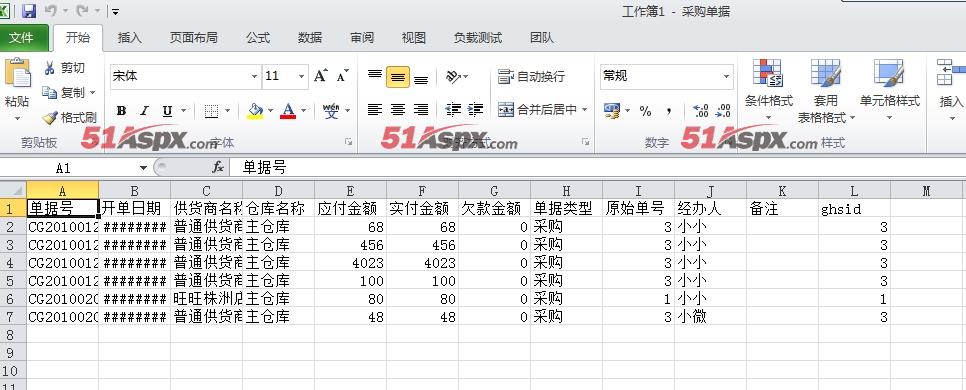Screen dimensions: 966x390
Task: Toggle middle vertical alignment
Action: coord(398,77)
